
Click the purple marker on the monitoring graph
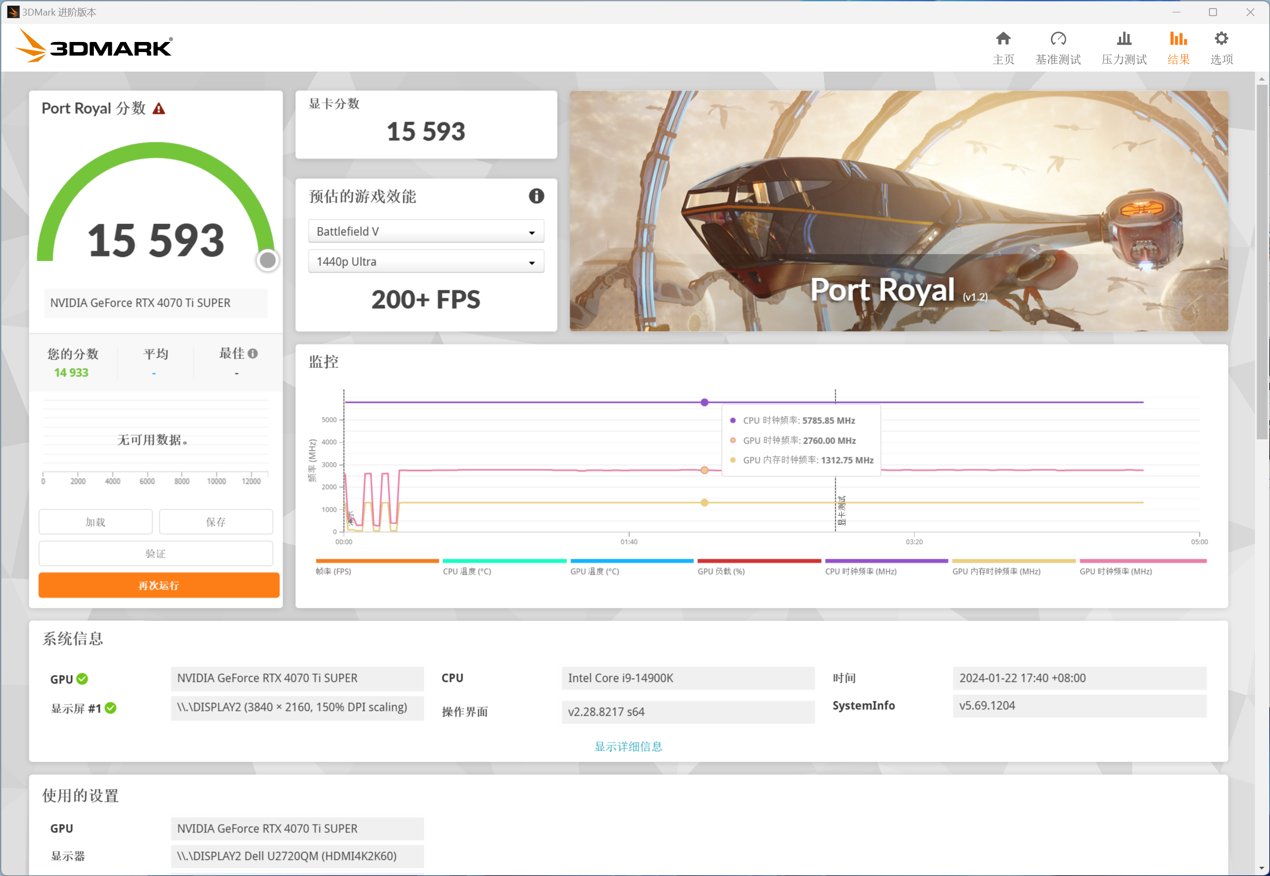click(x=704, y=402)
